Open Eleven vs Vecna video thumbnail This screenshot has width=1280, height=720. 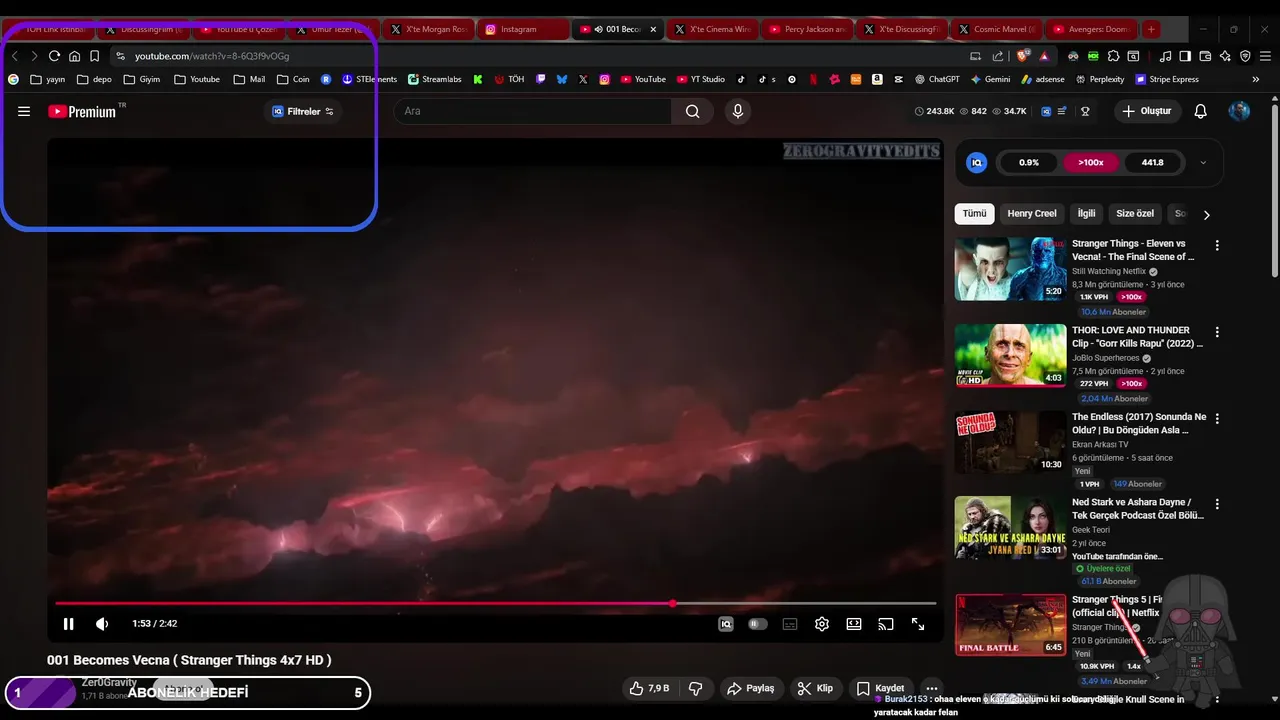1010,268
